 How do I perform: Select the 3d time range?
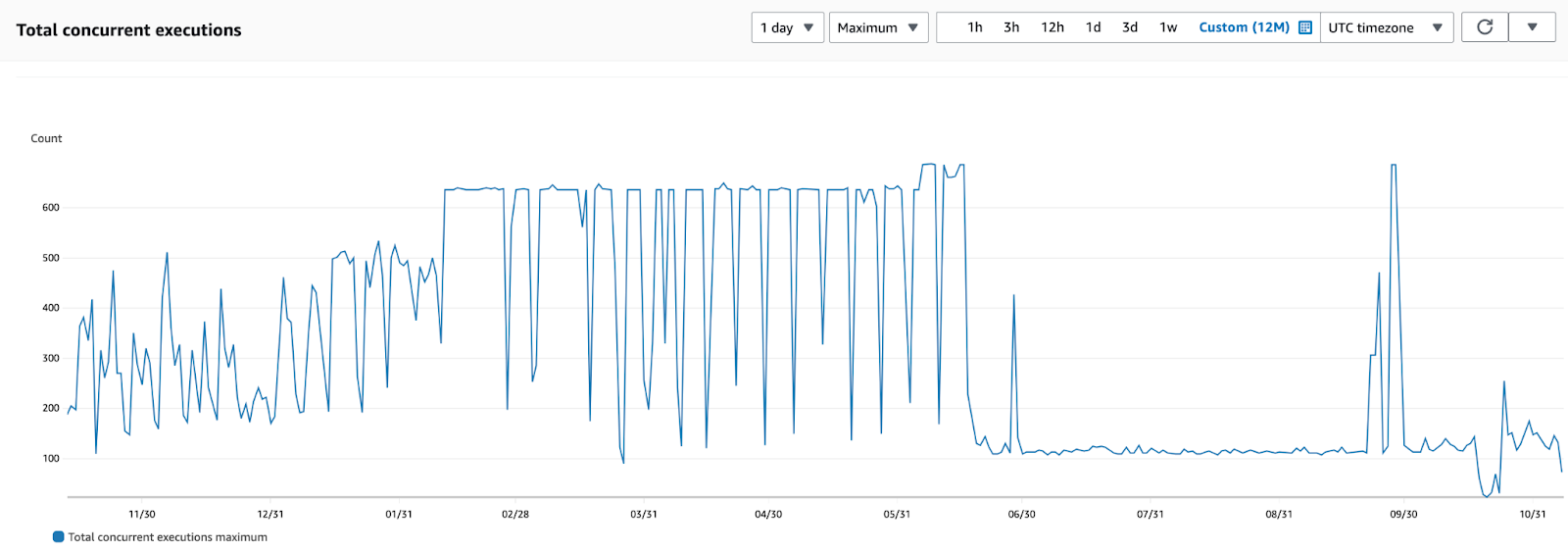(x=1130, y=27)
